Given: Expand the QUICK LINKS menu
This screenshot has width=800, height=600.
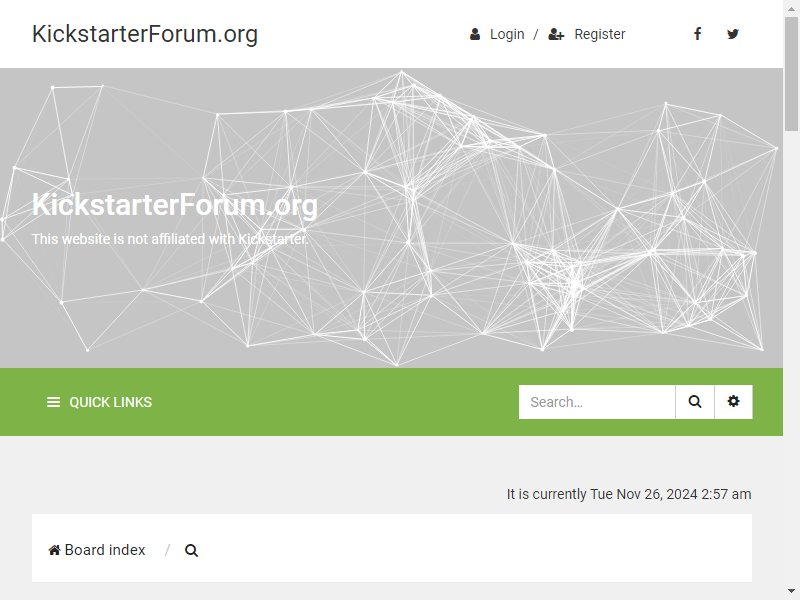Looking at the screenshot, I should tap(99, 403).
